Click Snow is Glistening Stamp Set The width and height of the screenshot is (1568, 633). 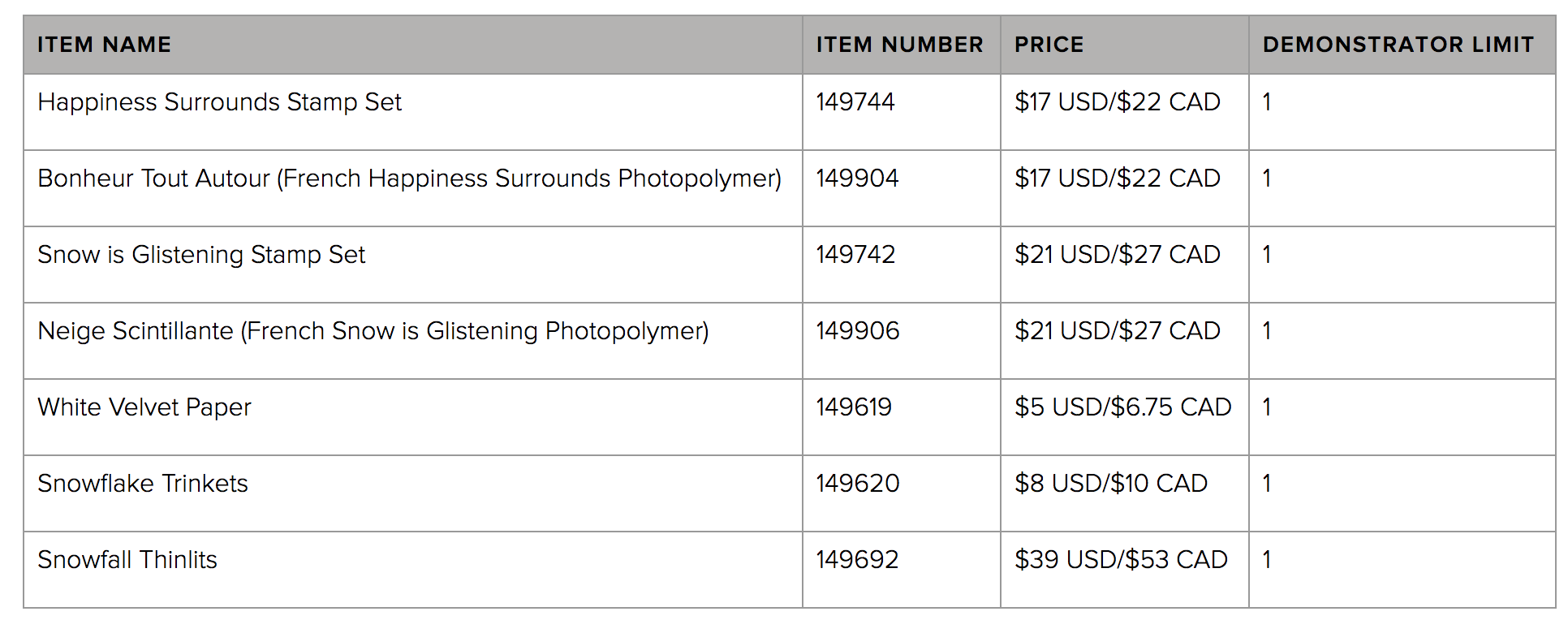201,255
